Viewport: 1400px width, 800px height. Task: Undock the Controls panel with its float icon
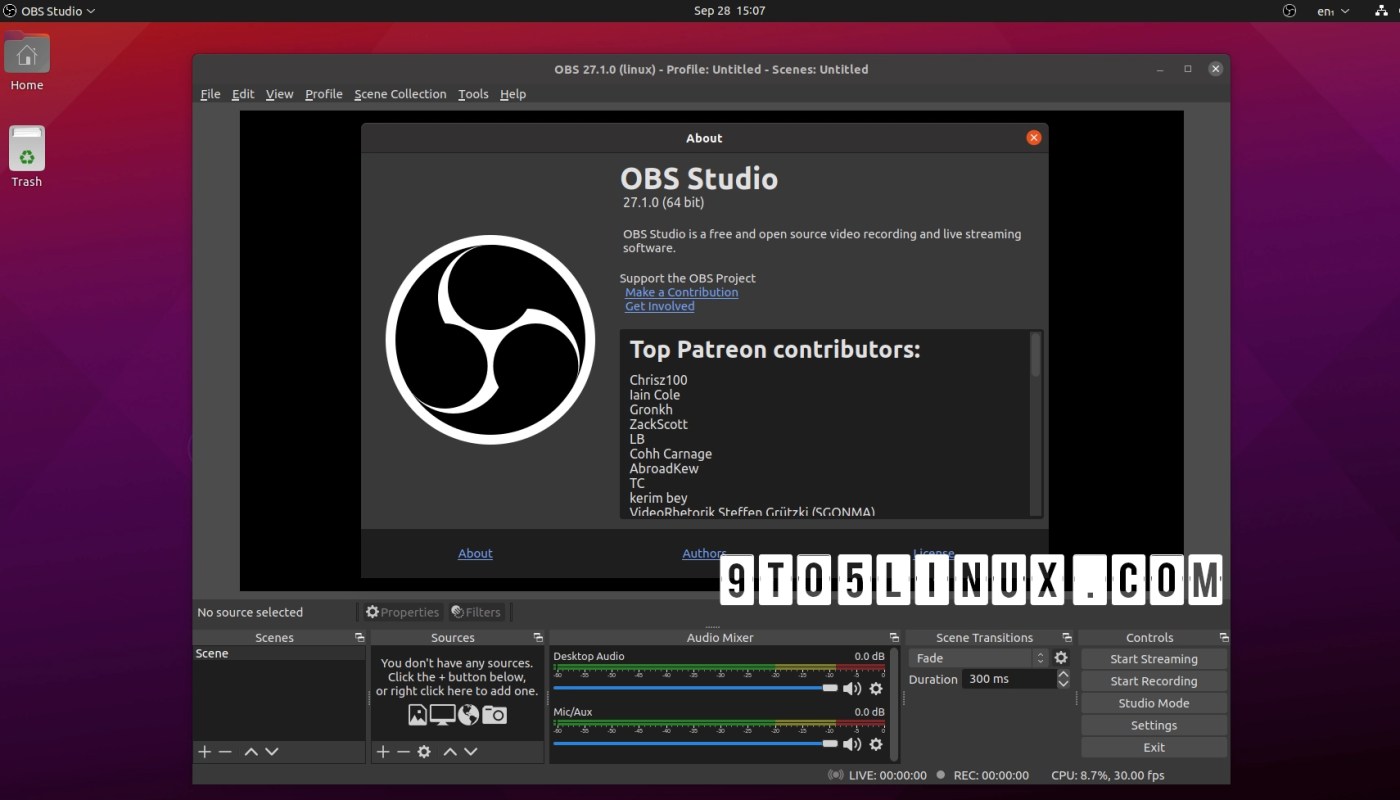(1224, 638)
